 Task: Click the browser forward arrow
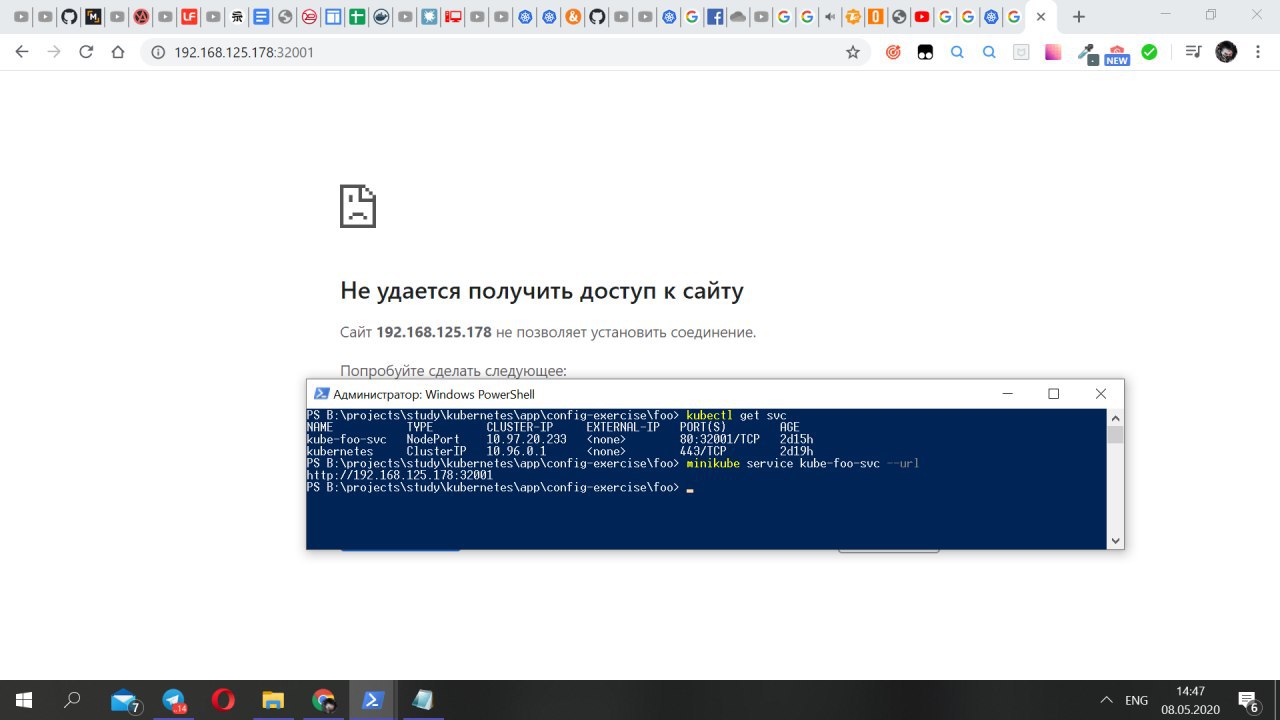point(54,52)
